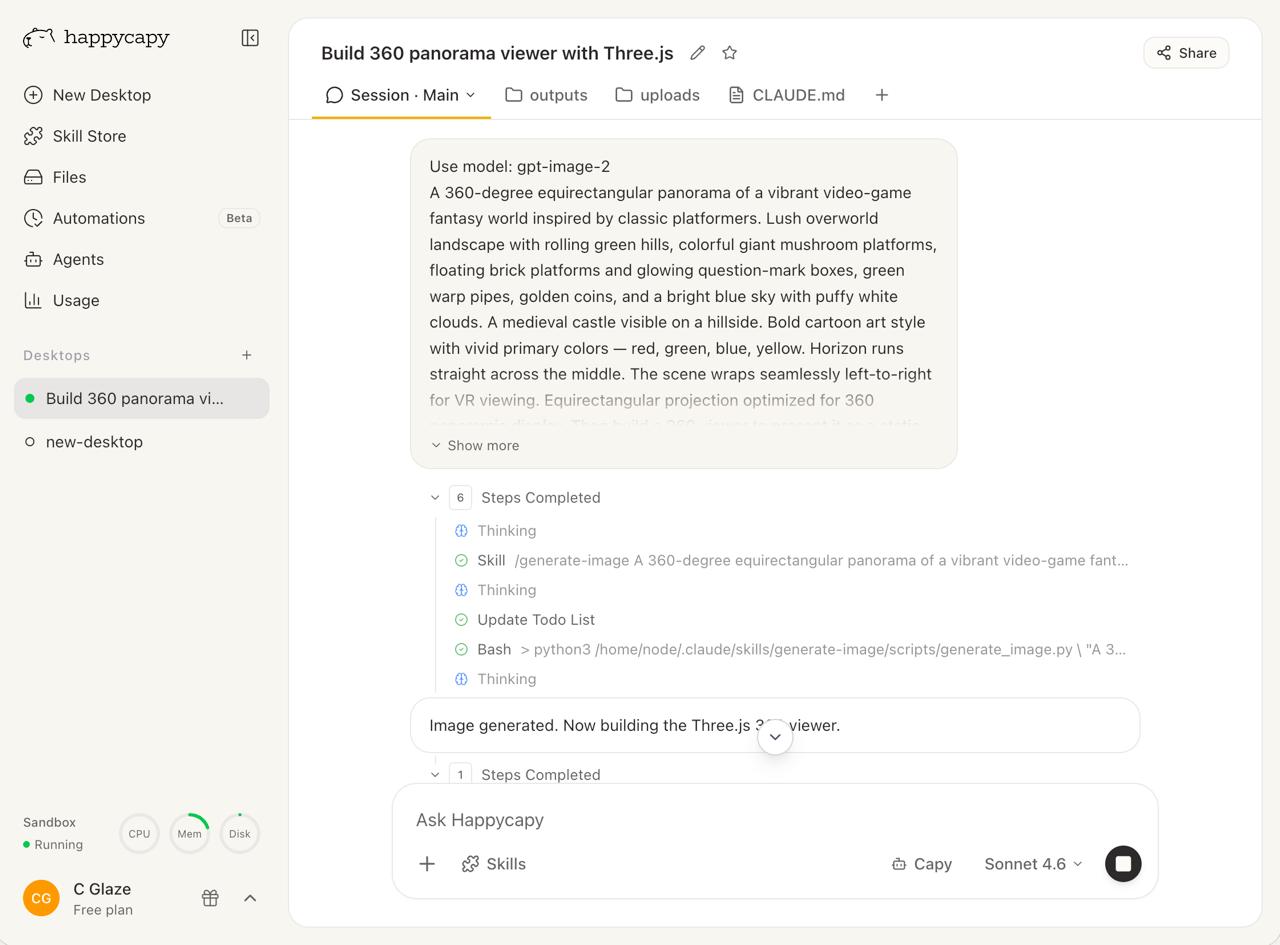Collapse the 6 Steps Completed section

pos(435,498)
